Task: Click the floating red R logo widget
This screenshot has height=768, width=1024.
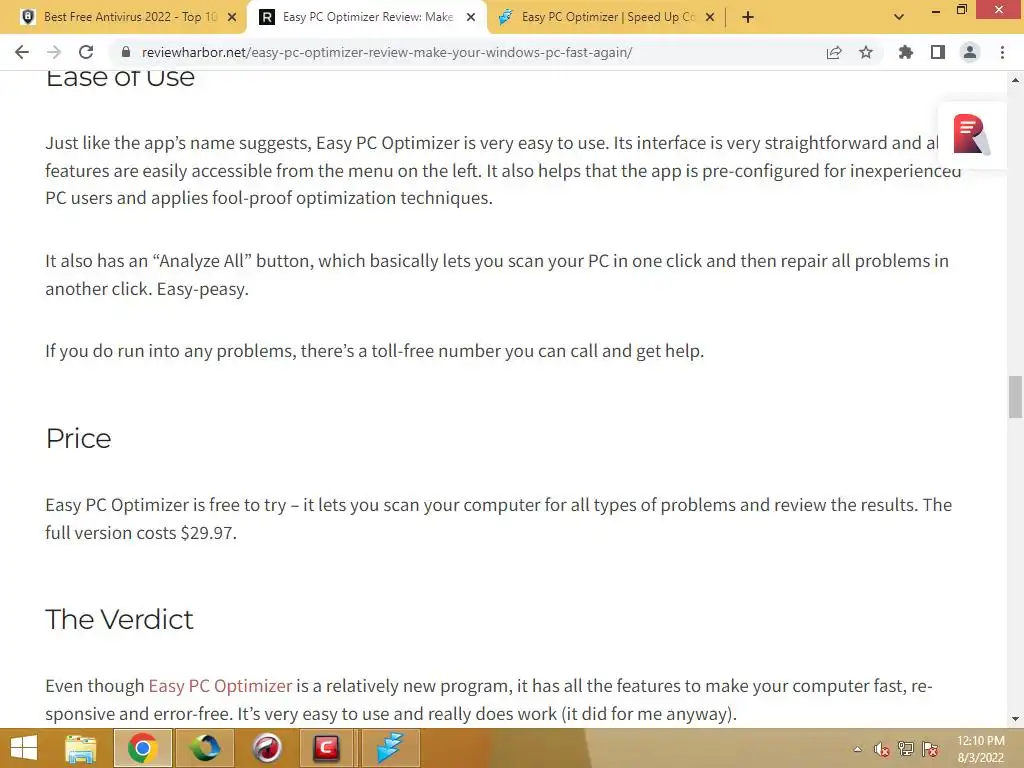Action: coord(971,135)
